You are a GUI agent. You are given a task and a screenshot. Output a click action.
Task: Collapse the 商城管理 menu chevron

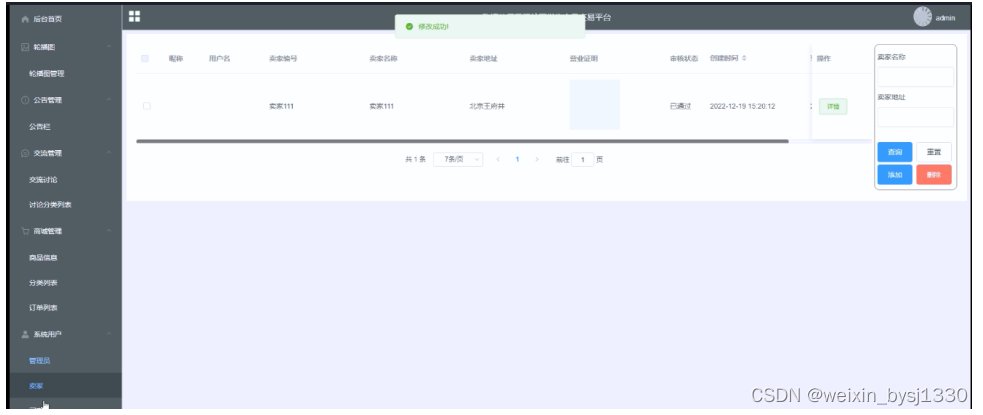(109, 231)
